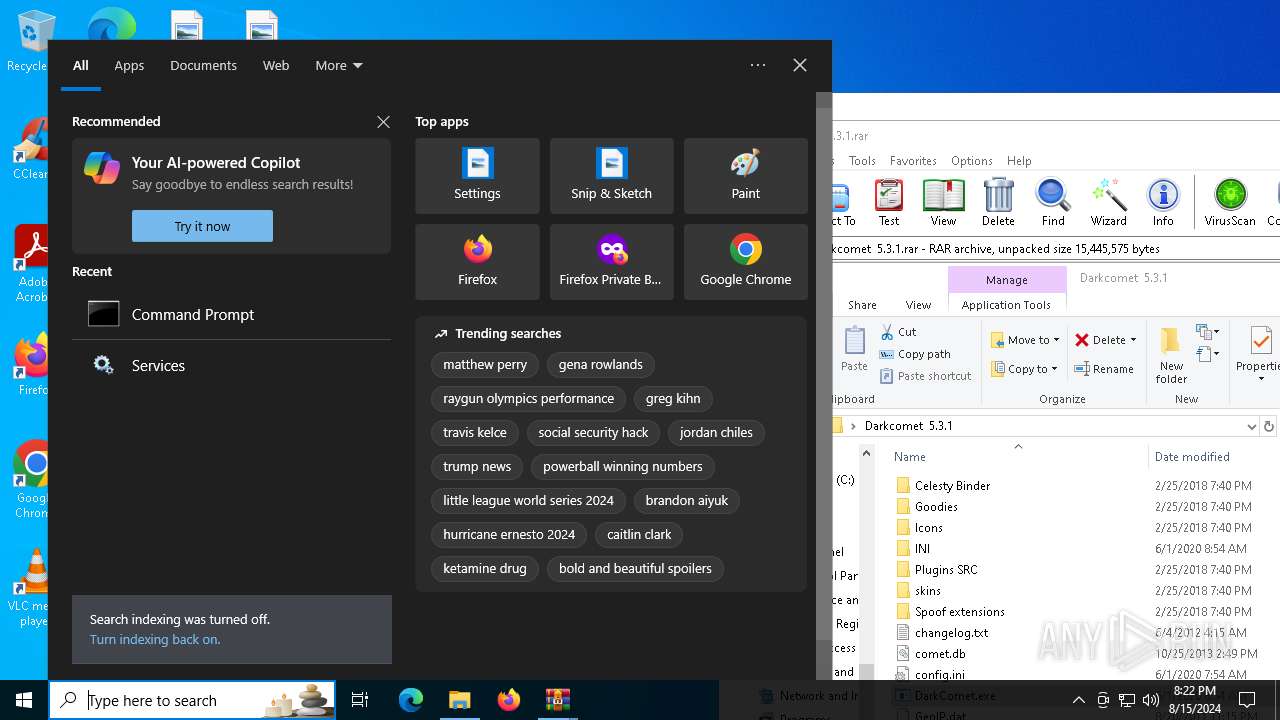The image size is (1280, 720).
Task: Click Paste shortcut in ribbon
Action: pyautogui.click(x=925, y=376)
